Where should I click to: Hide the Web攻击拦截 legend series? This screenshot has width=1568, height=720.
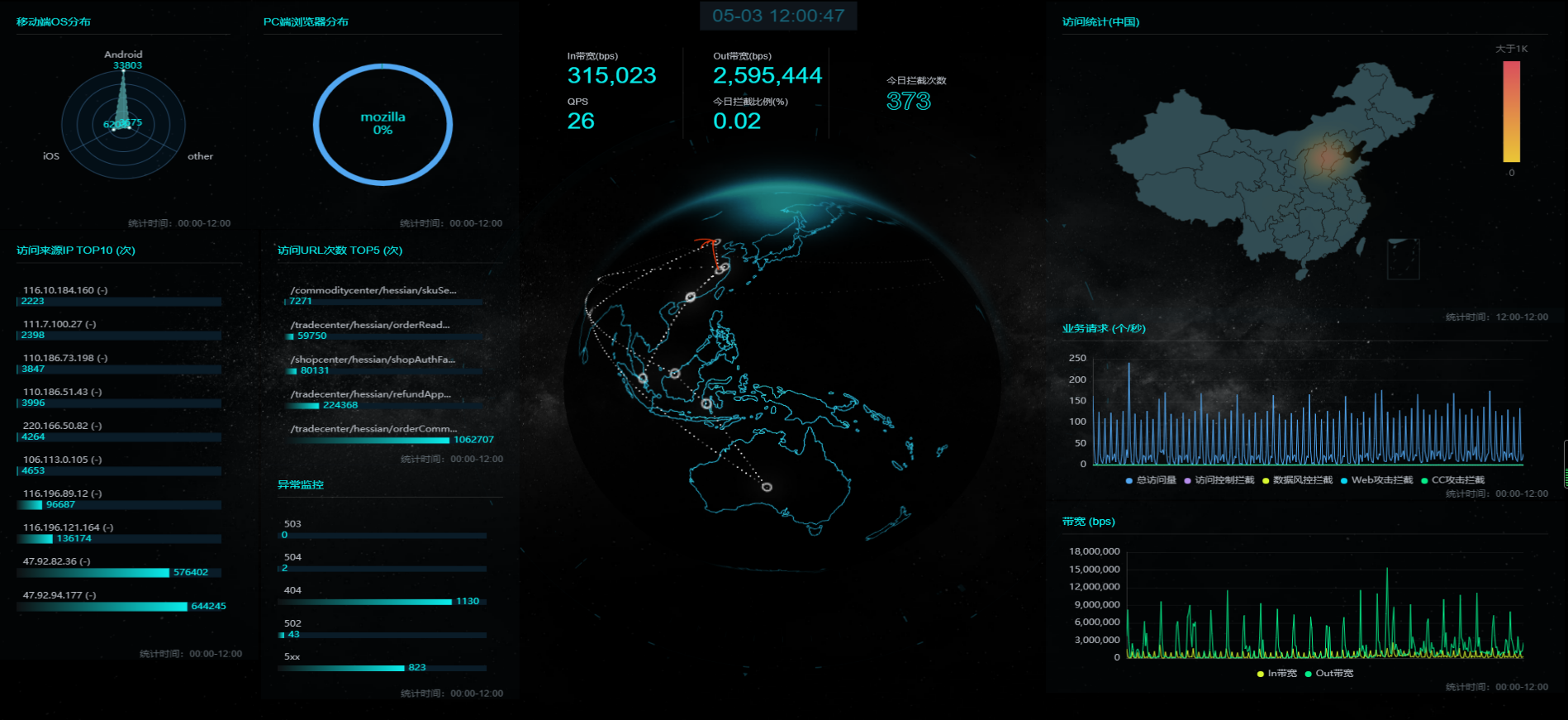1376,480
